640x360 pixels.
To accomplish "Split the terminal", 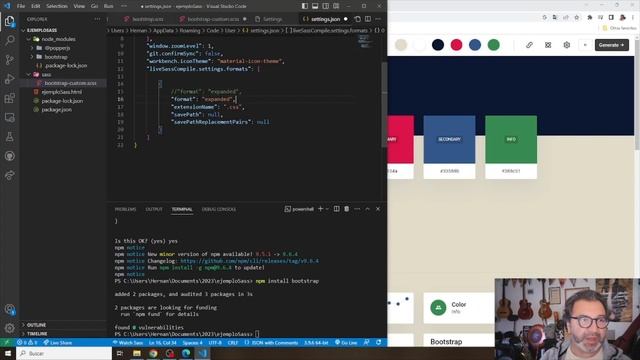I will click(x=336, y=209).
